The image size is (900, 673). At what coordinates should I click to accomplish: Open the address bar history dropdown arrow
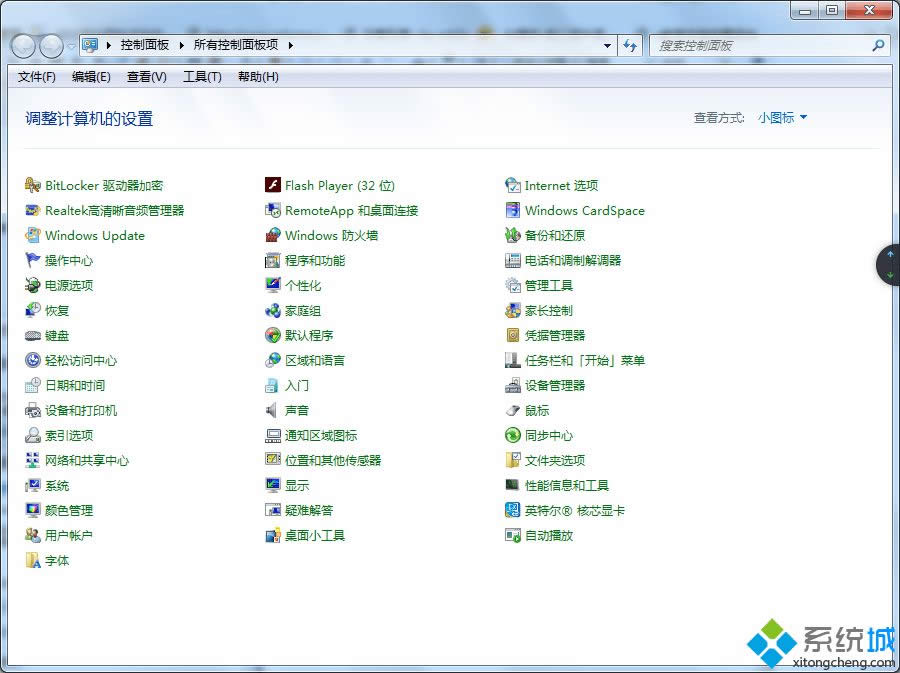tap(607, 45)
